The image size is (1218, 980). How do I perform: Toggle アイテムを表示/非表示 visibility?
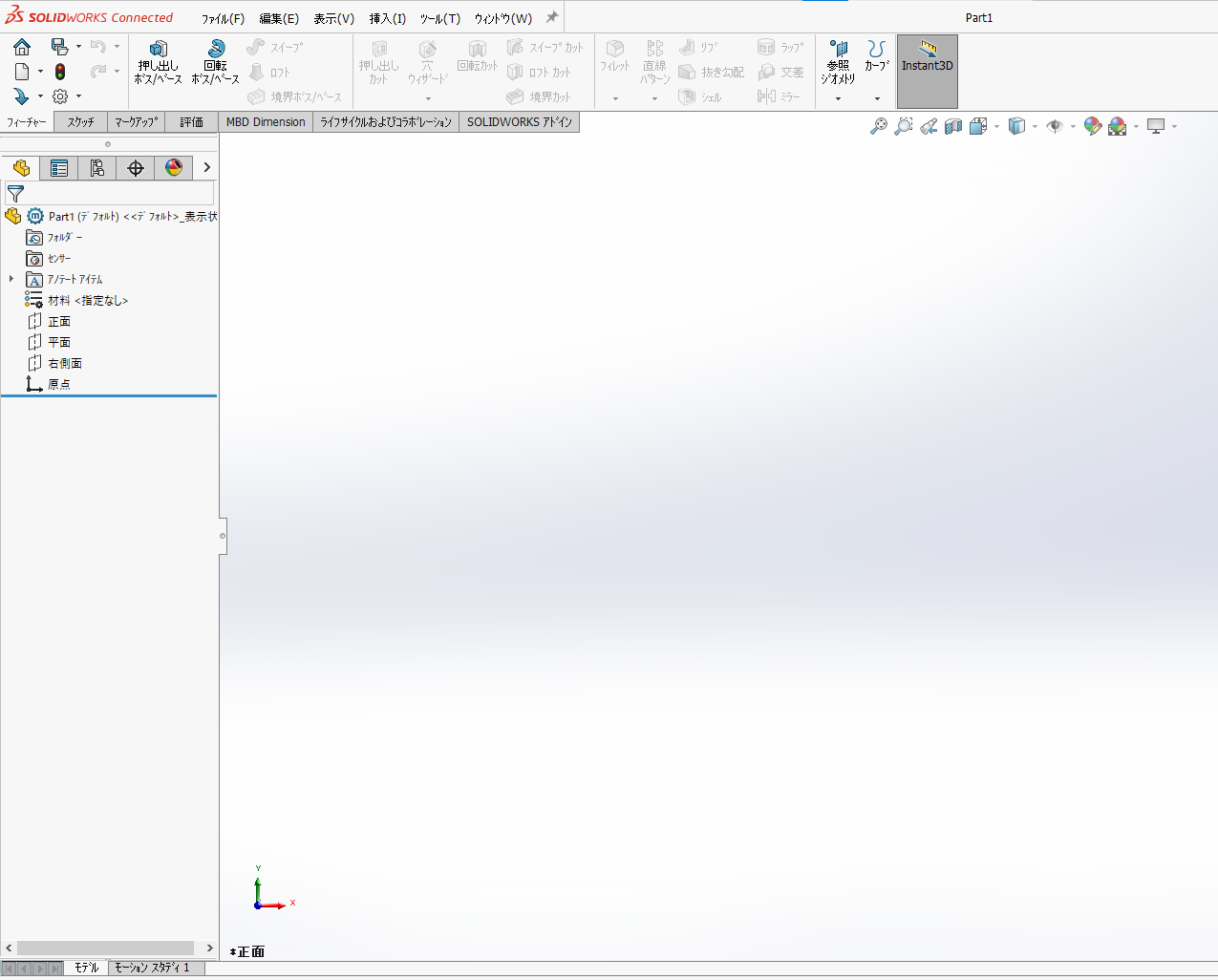(1056, 125)
